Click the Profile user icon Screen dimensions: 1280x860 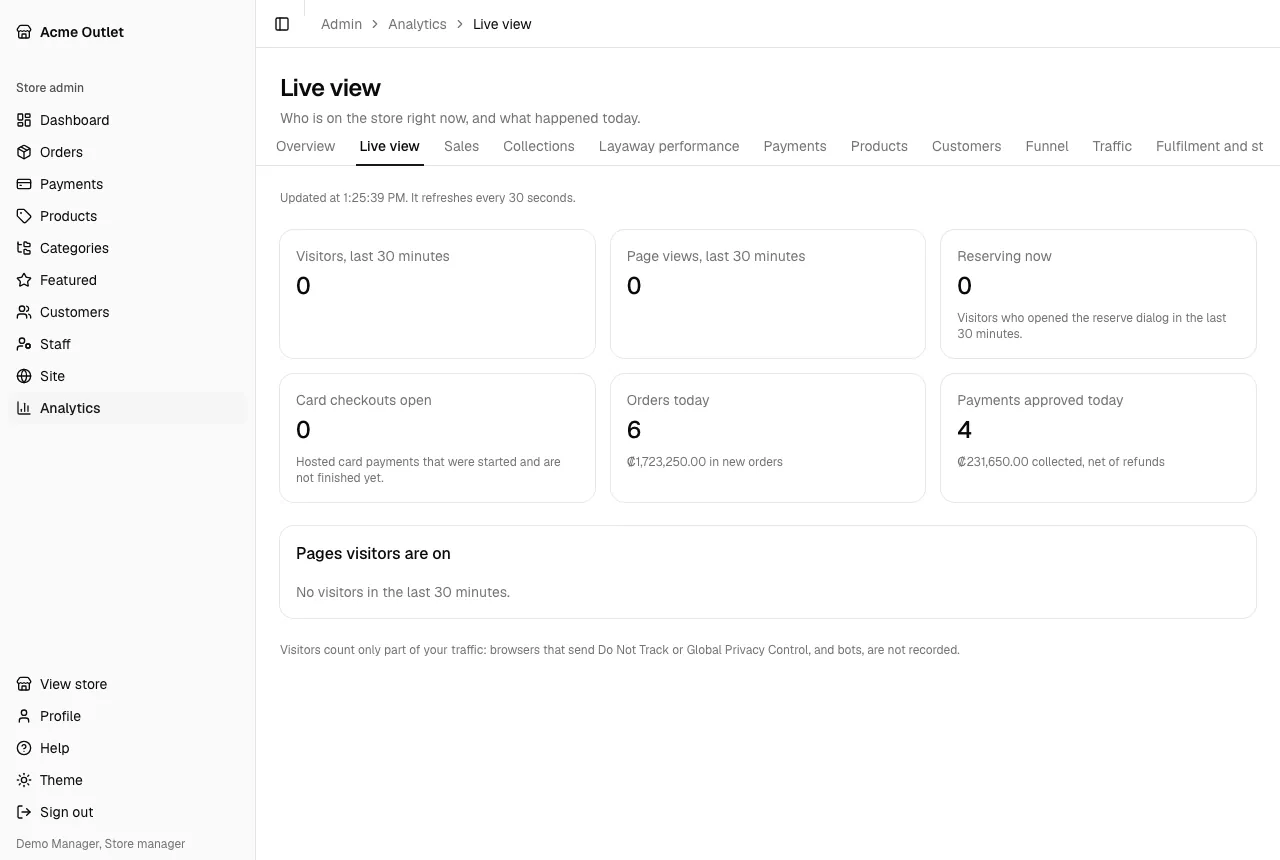(24, 716)
